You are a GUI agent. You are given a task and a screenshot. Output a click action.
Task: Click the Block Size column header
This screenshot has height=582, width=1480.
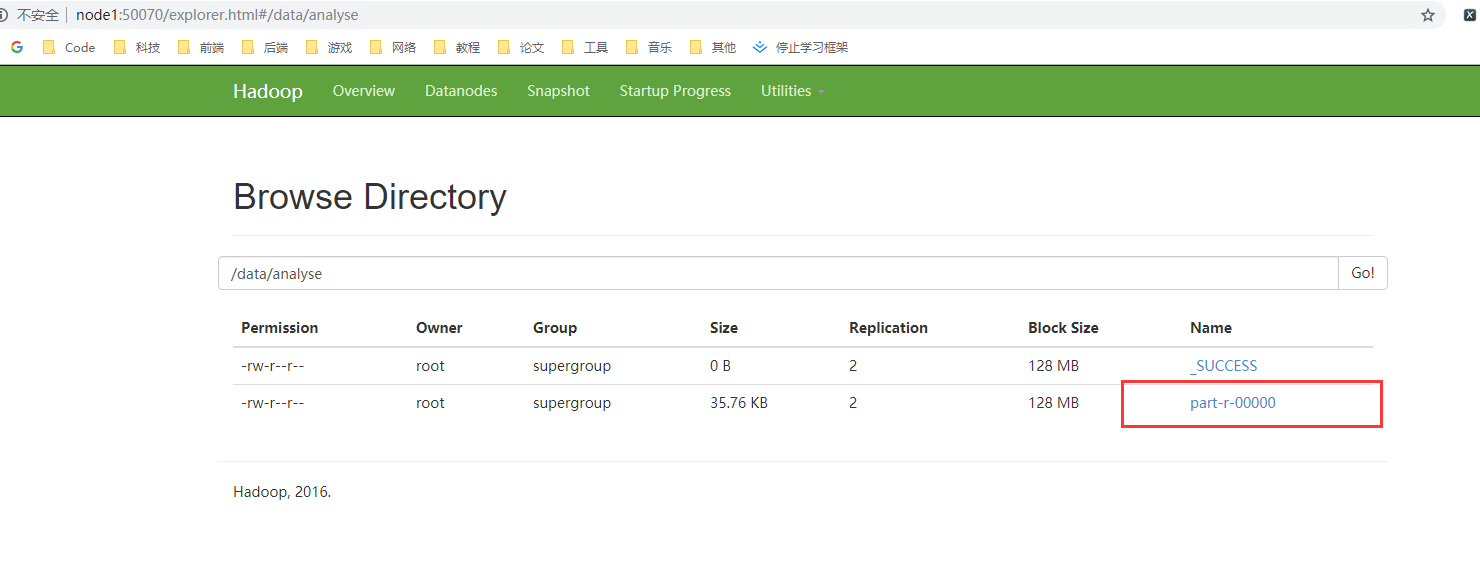pos(1063,328)
